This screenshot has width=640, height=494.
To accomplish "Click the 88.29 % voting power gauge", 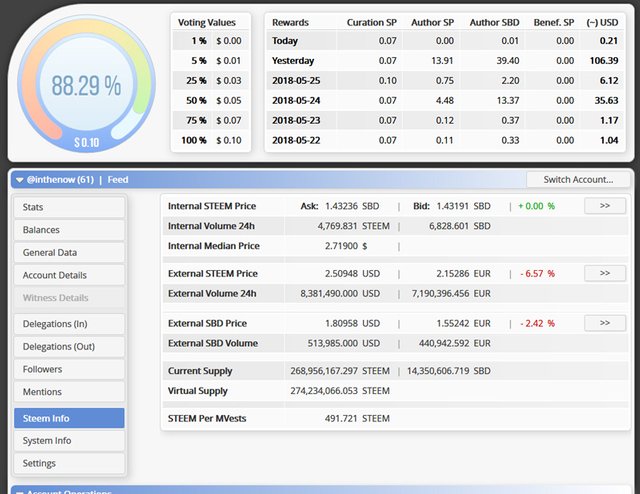I will coord(86,86).
